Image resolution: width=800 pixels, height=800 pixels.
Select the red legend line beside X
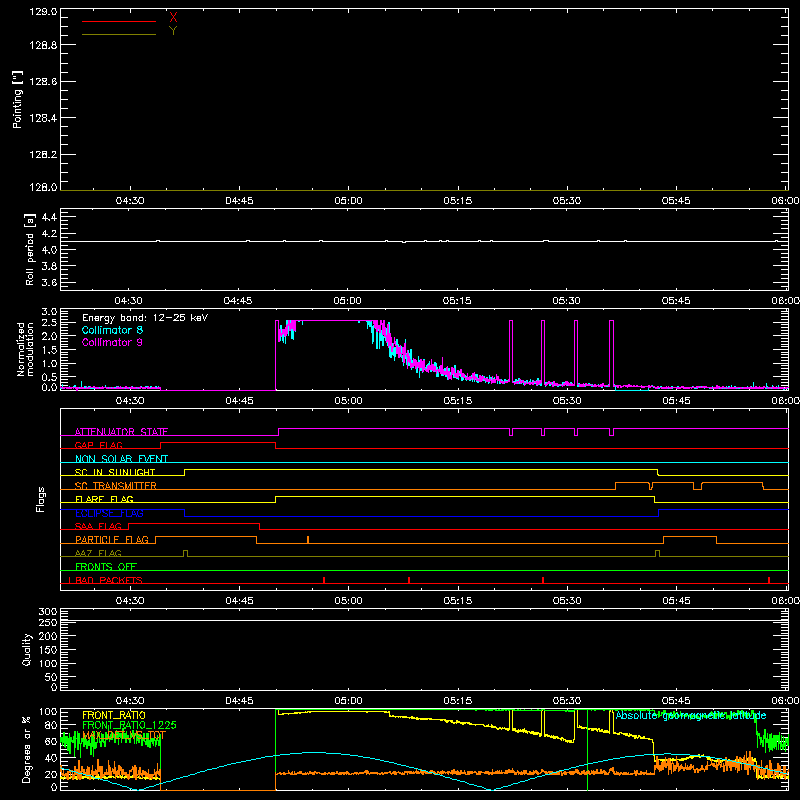tap(119, 21)
